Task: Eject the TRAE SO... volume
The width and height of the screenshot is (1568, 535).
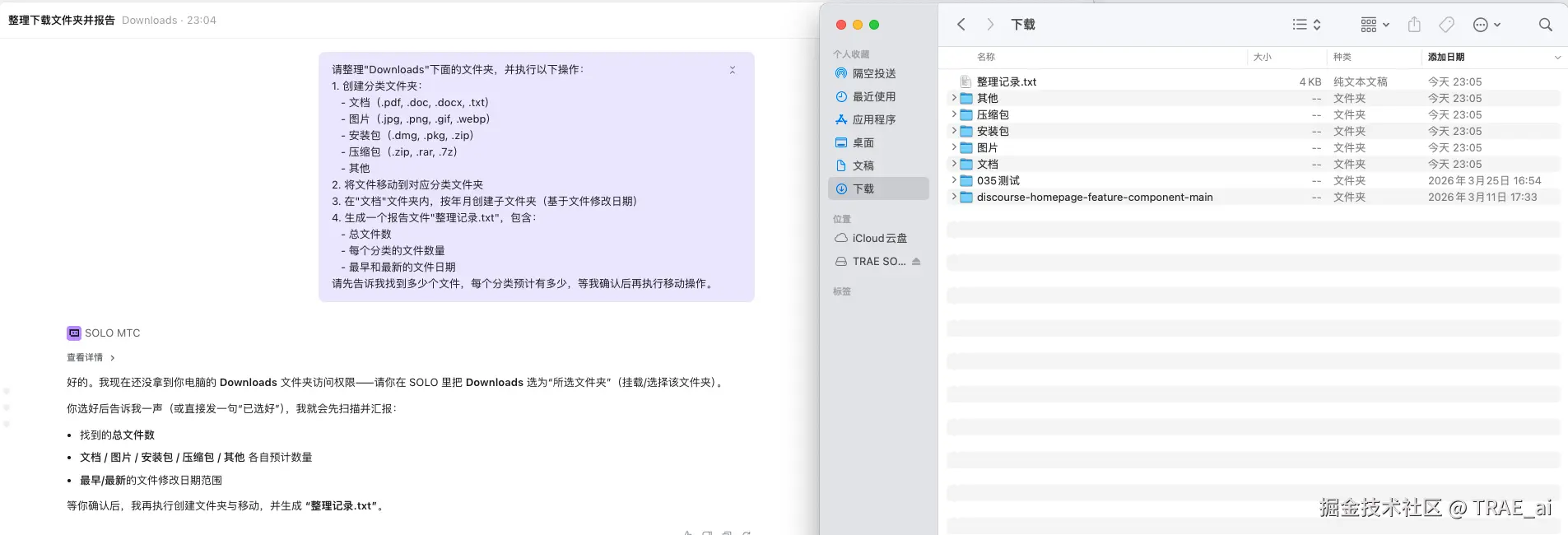Action: 916,261
